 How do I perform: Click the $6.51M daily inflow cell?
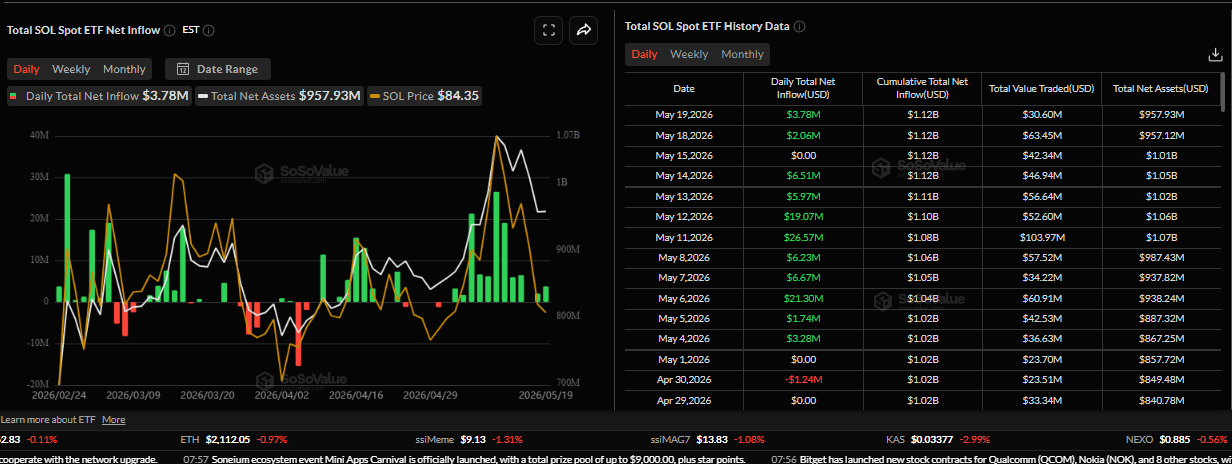[x=802, y=175]
